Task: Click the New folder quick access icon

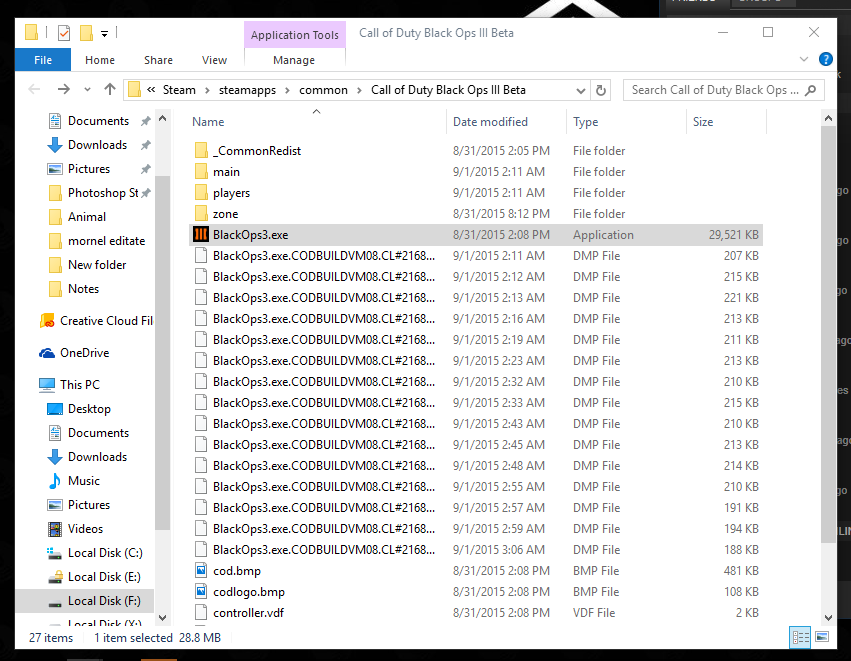Action: (x=86, y=33)
